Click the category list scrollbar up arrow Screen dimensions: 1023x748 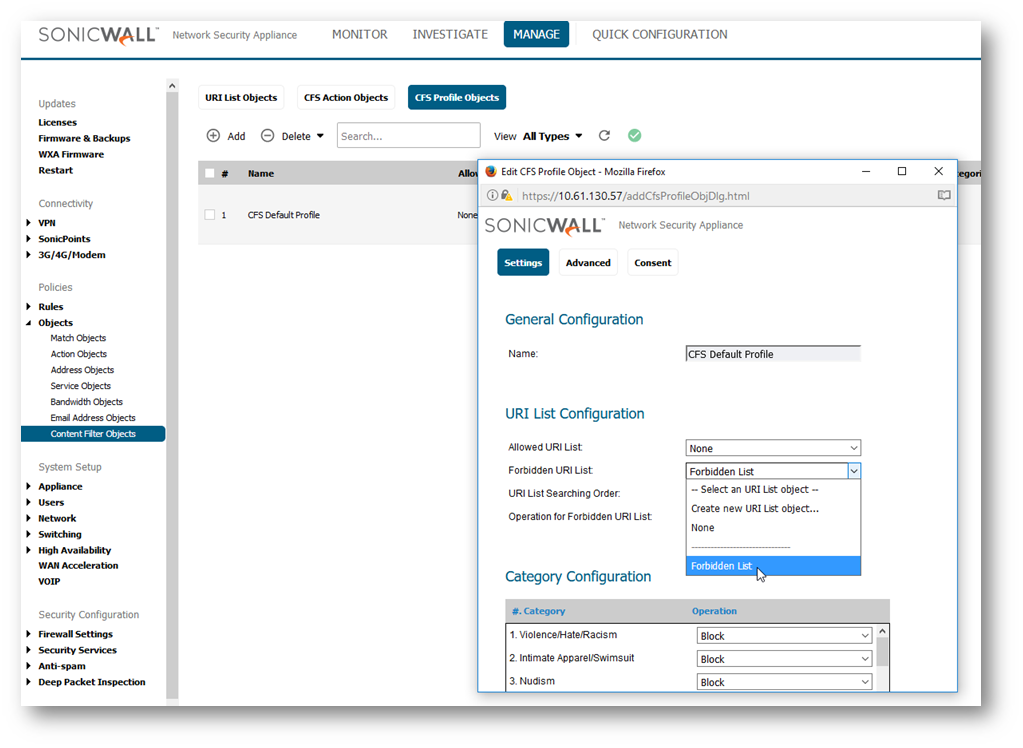point(882,633)
